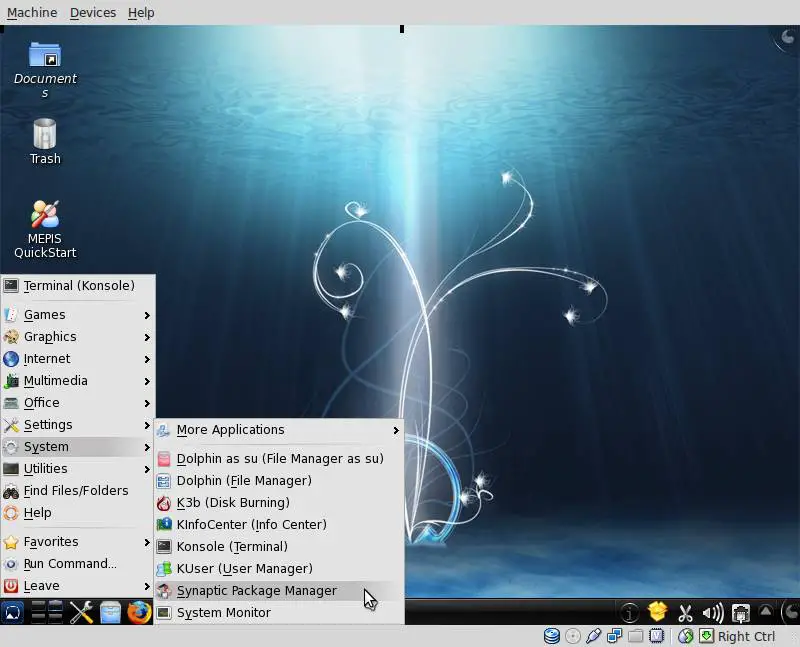Expand the Settings submenu
Screen dimensions: 800x647
pos(78,425)
